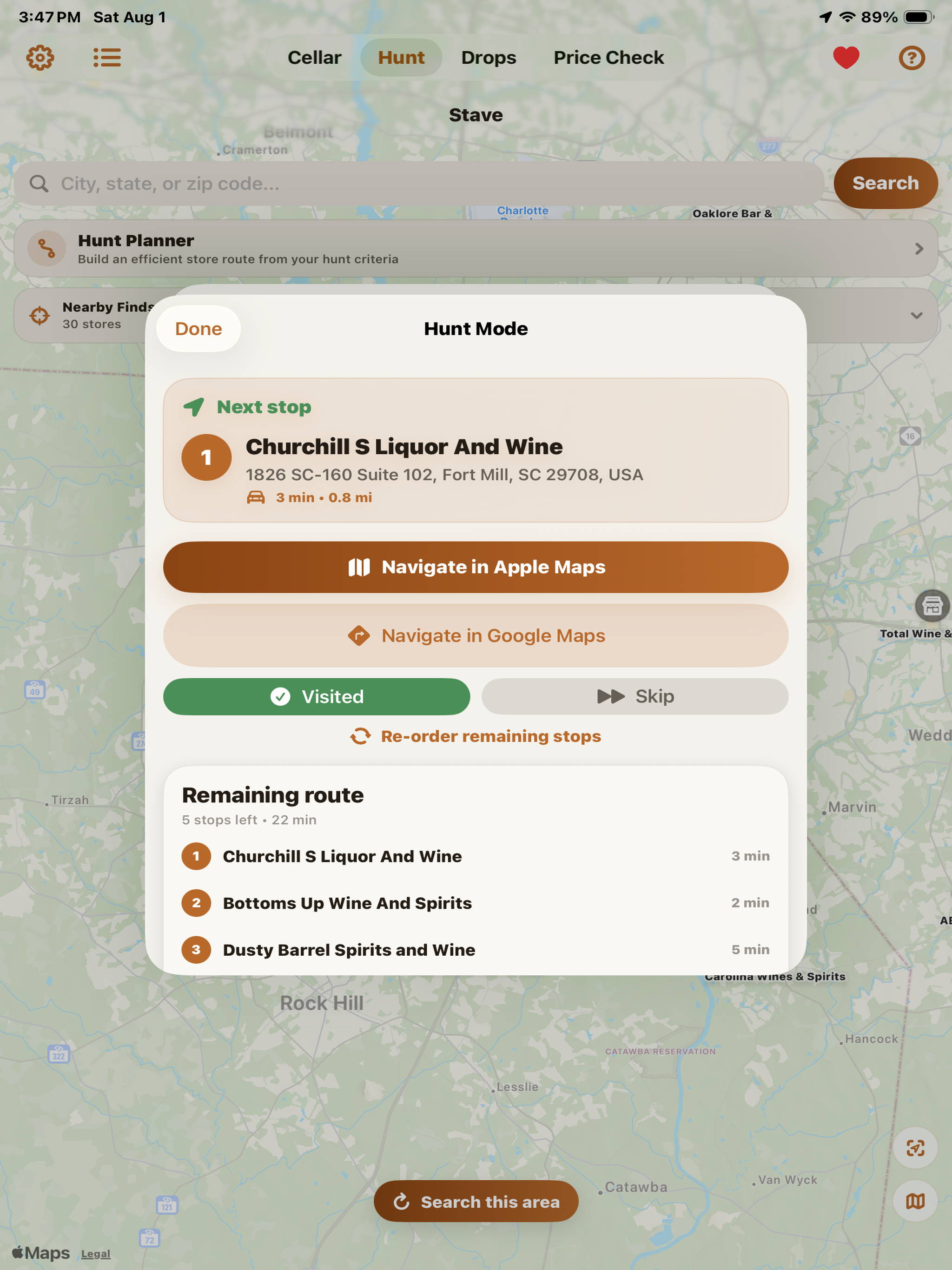Click the Nearby Finds crosshair icon
Screen dimensions: 952x1270
tap(40, 315)
